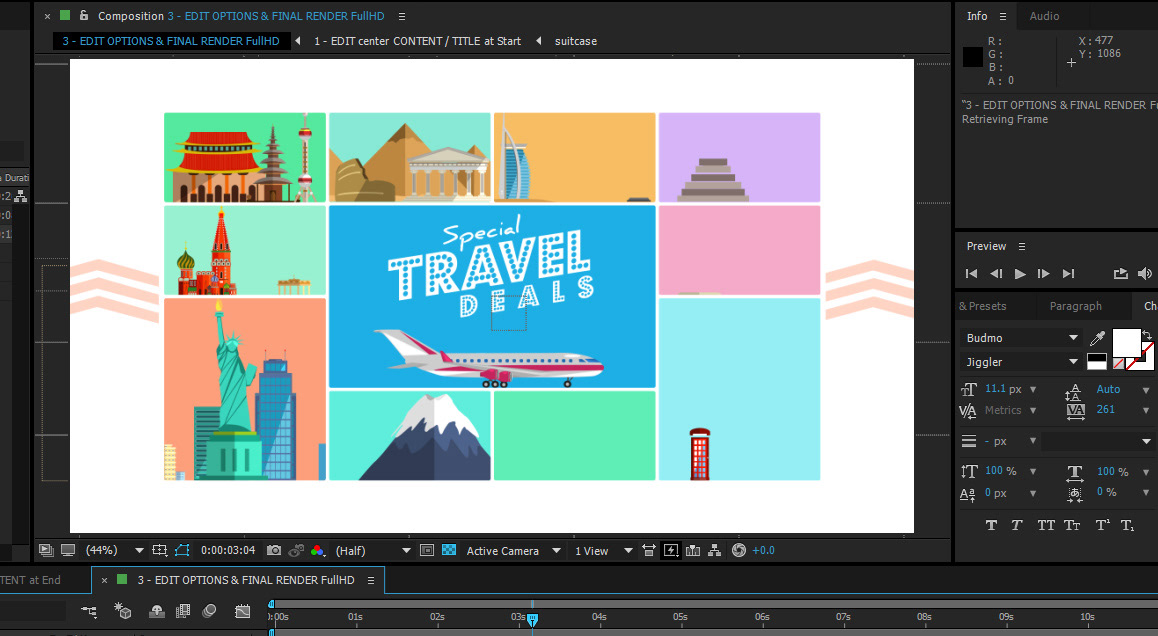The image size is (1158, 636).
Task: Toggle the region of interest button
Action: pos(427,551)
